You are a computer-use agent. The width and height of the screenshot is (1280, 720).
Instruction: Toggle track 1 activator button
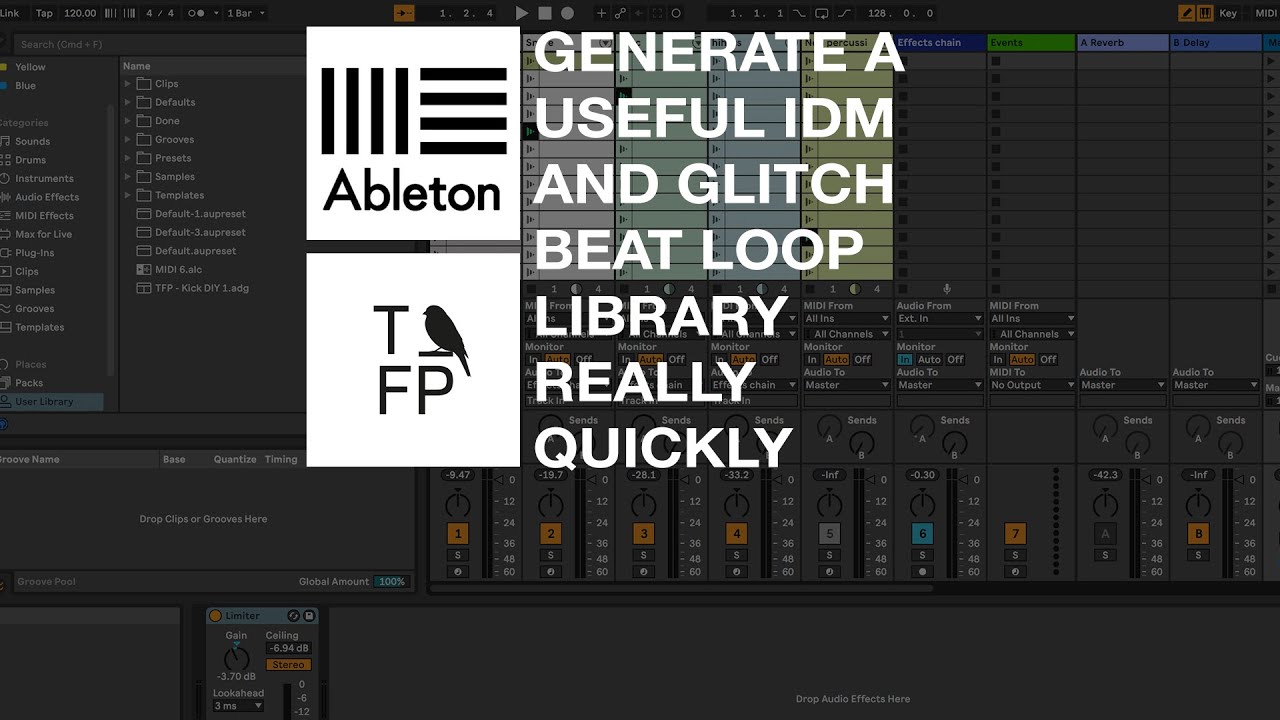[x=458, y=534]
